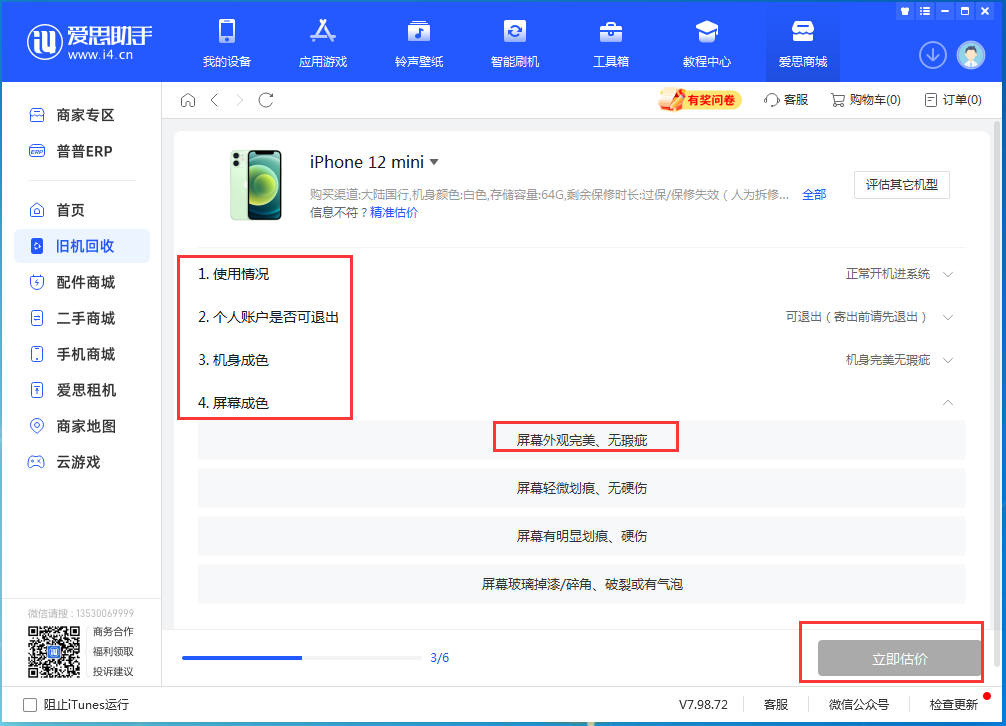Viewport: 1006px width, 726px height.
Task: Click the home icon in navigation bar
Action: click(187, 100)
